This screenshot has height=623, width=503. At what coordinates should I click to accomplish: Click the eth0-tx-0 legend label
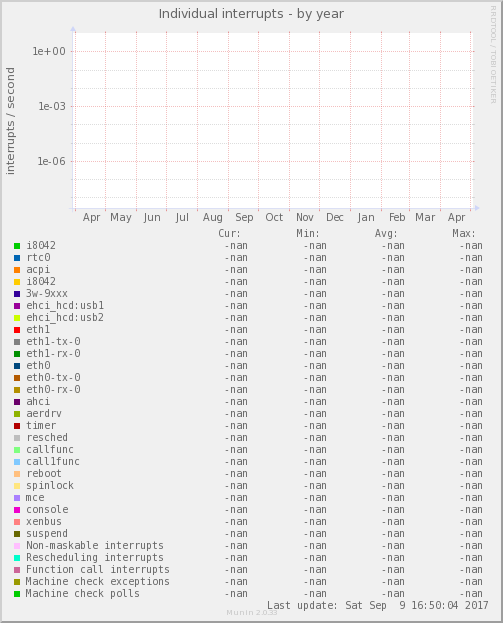point(53,377)
